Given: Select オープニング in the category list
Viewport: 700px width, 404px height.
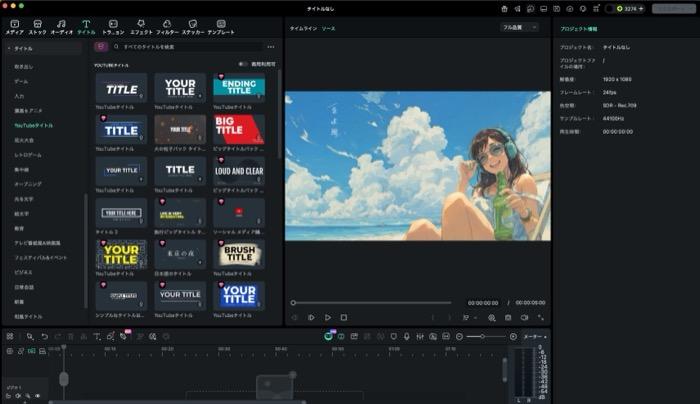Looking at the screenshot, I should pyautogui.click(x=28, y=184).
